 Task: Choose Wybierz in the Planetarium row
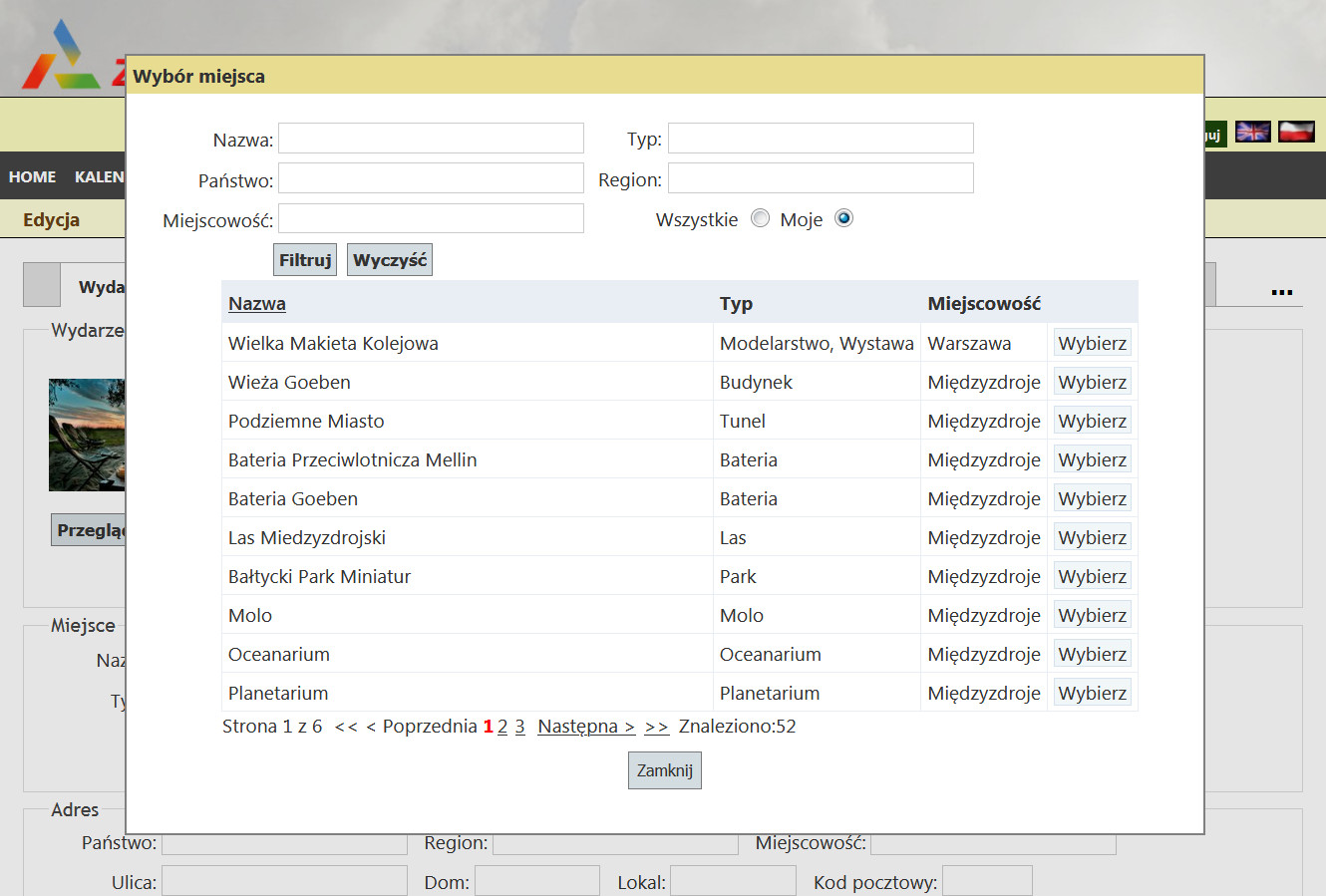coord(1093,693)
